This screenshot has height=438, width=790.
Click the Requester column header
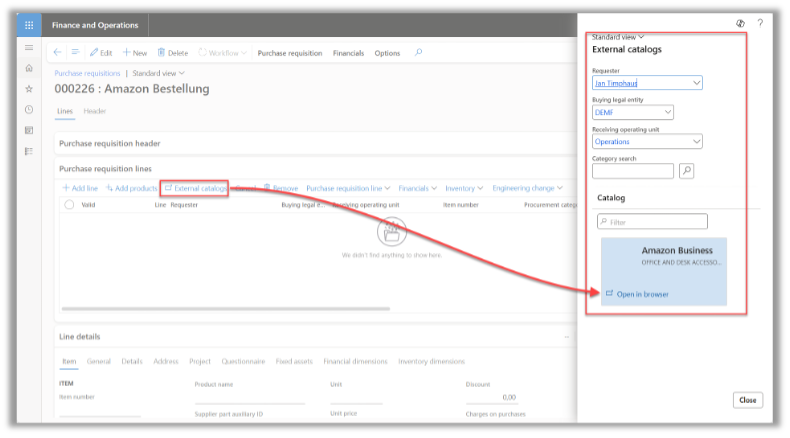pyautogui.click(x=184, y=205)
